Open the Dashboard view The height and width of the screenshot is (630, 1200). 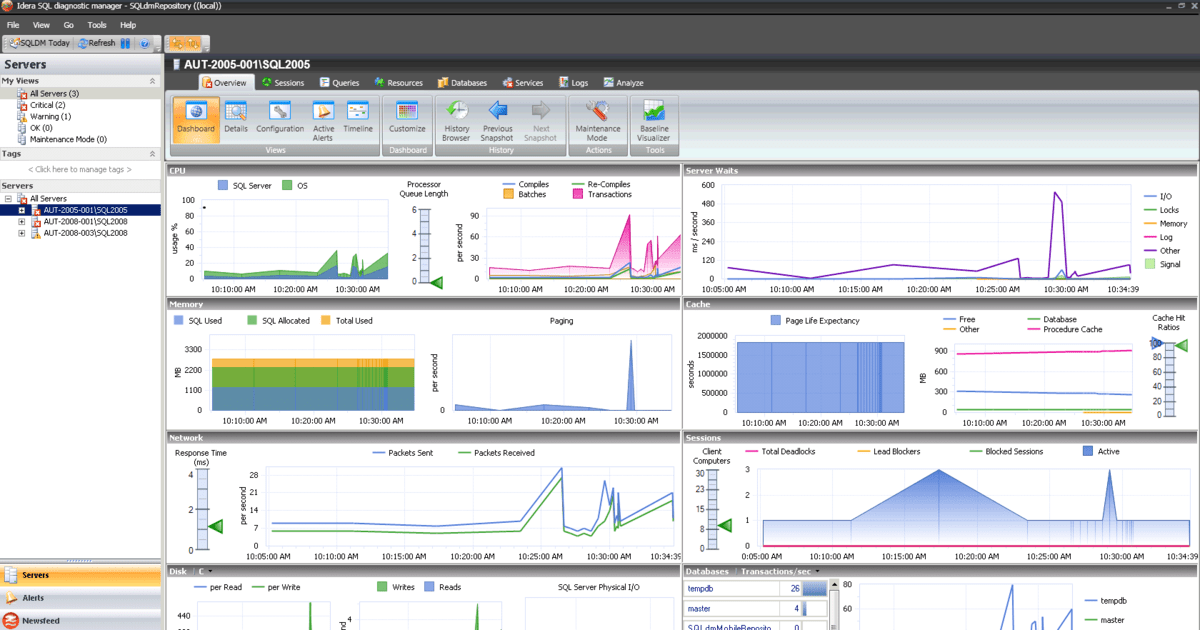click(x=196, y=118)
